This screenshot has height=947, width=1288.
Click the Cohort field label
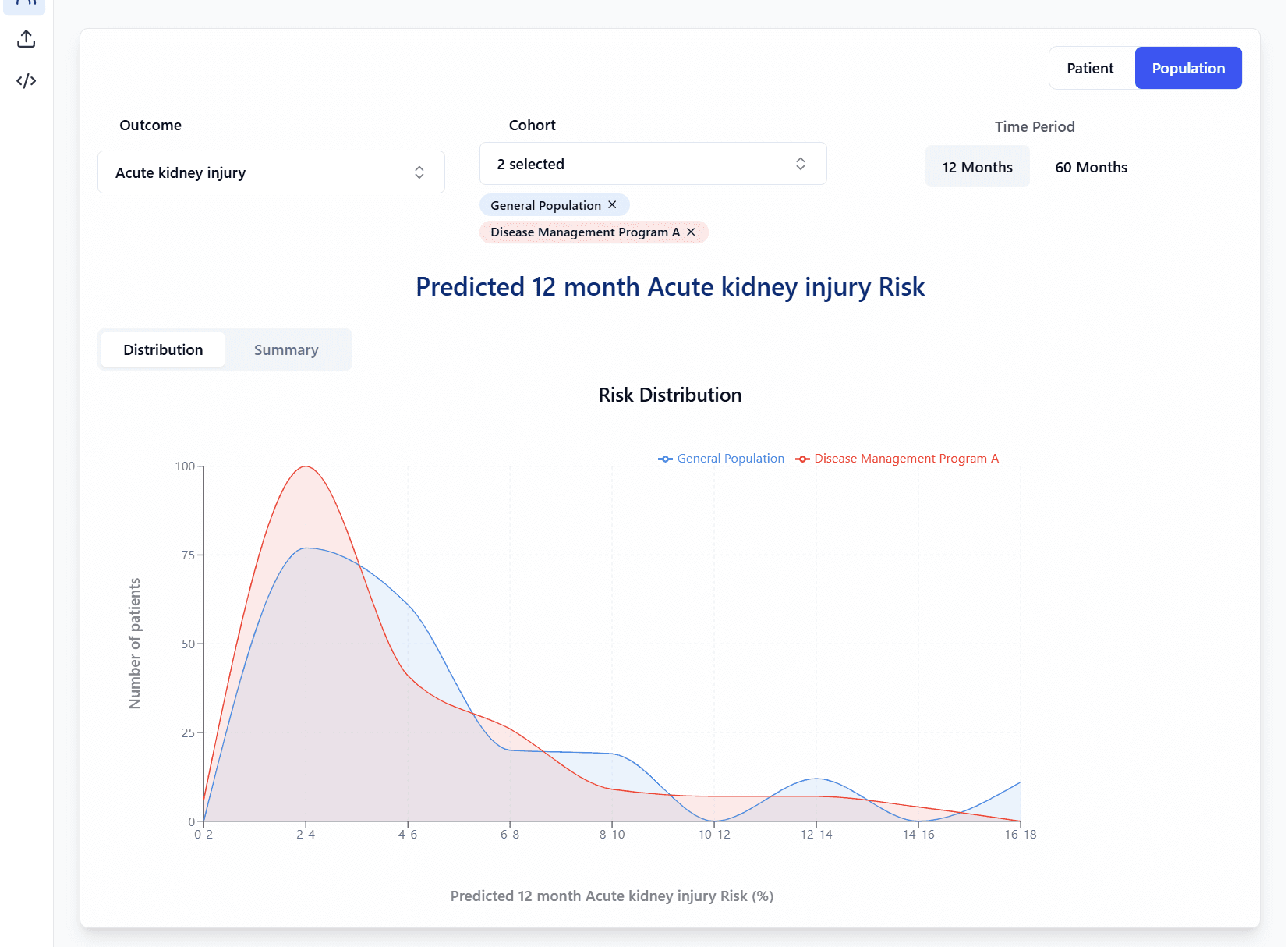(533, 125)
